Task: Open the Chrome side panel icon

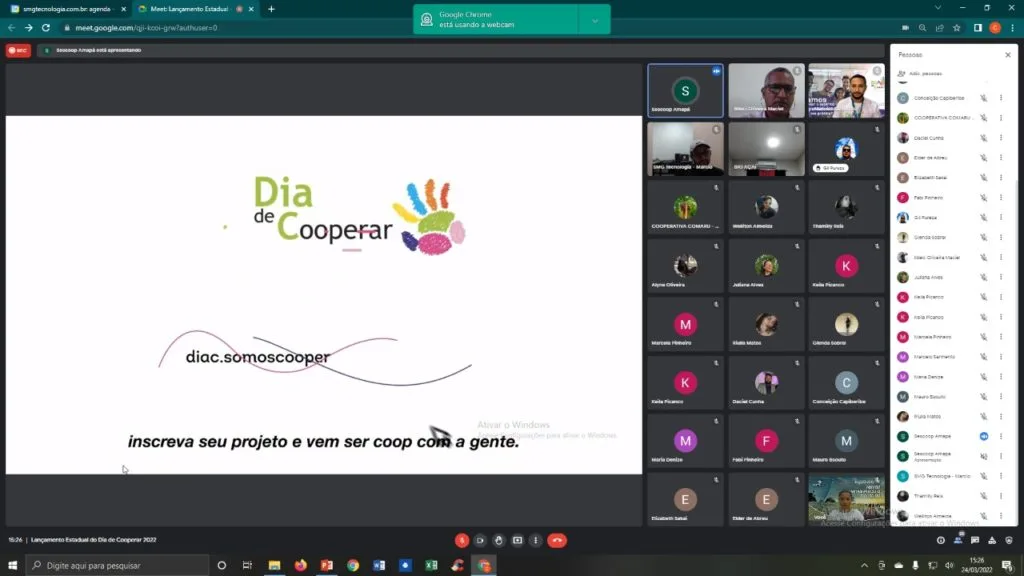Action: pyautogui.click(x=978, y=28)
